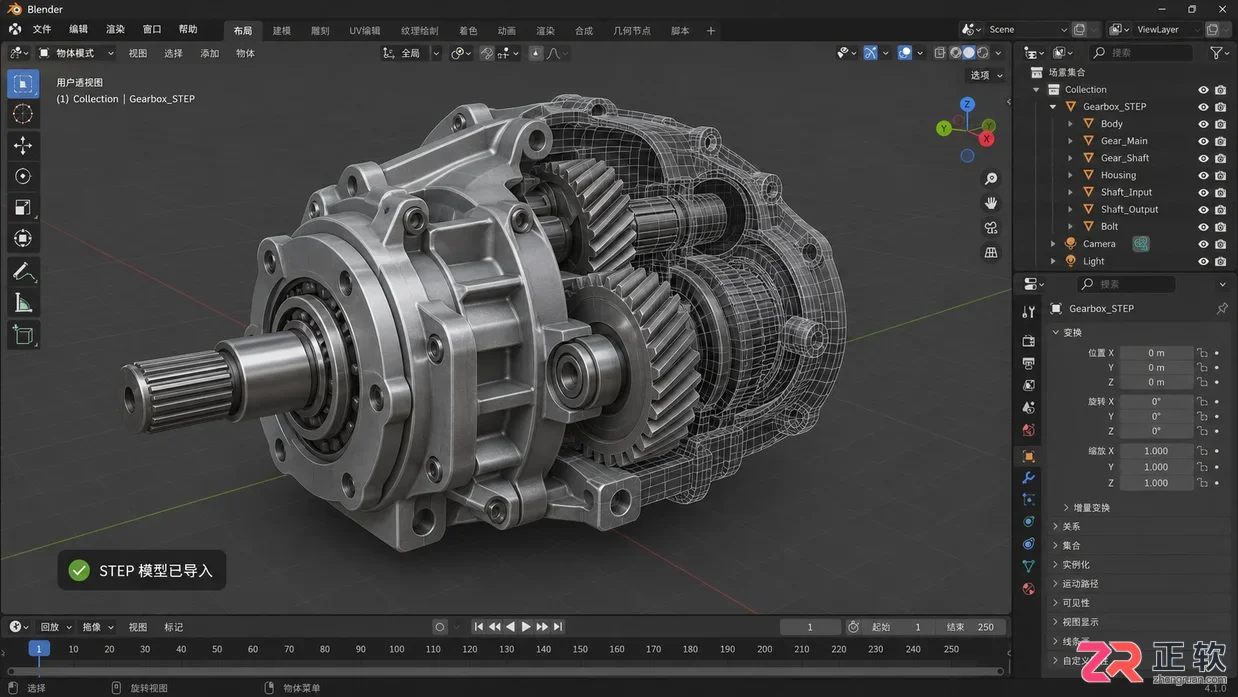The image size is (1238, 697).
Task: Open the Object properties tab
Action: click(1028, 456)
